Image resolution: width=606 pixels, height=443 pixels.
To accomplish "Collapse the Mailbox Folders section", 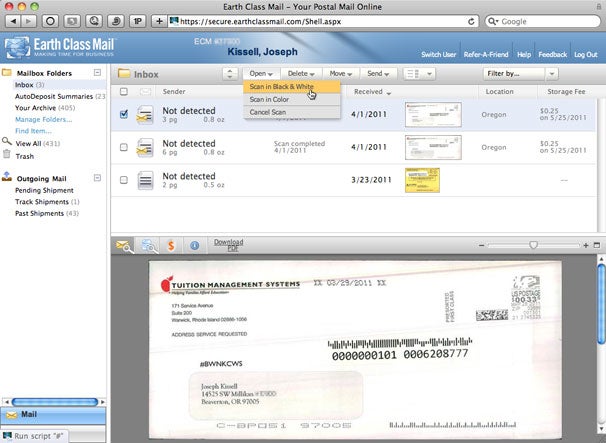I will (x=97, y=72).
